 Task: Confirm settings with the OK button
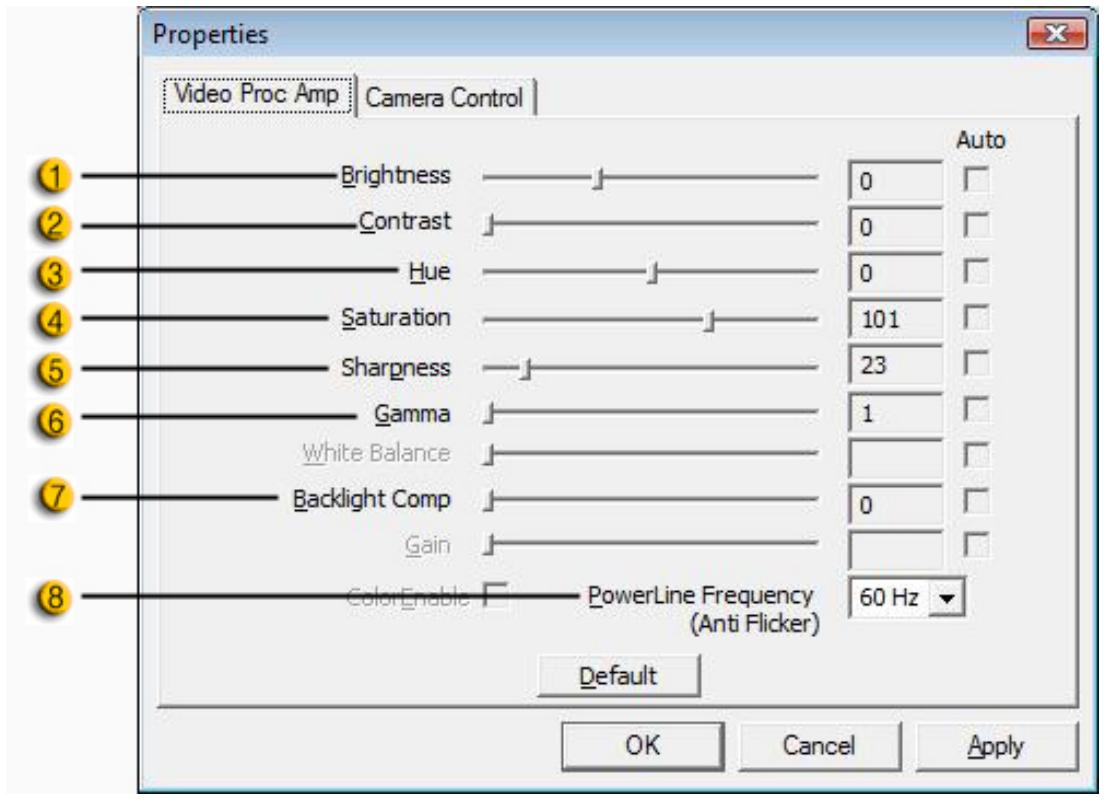[x=642, y=745]
